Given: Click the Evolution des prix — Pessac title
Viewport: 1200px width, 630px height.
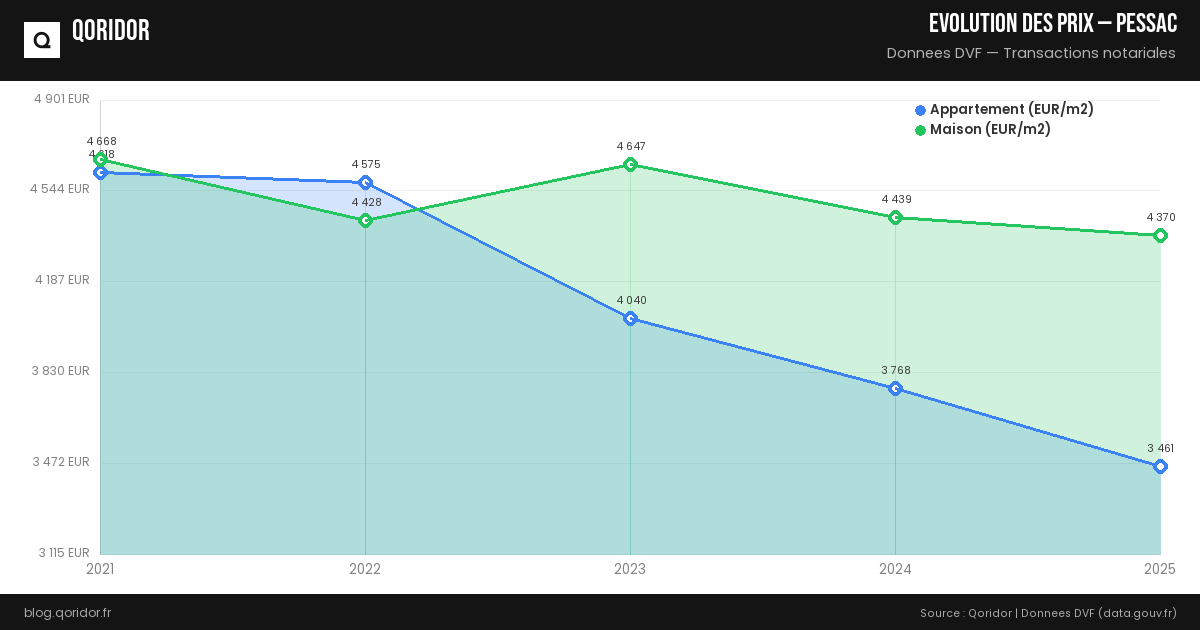Looking at the screenshot, I should [x=1052, y=24].
